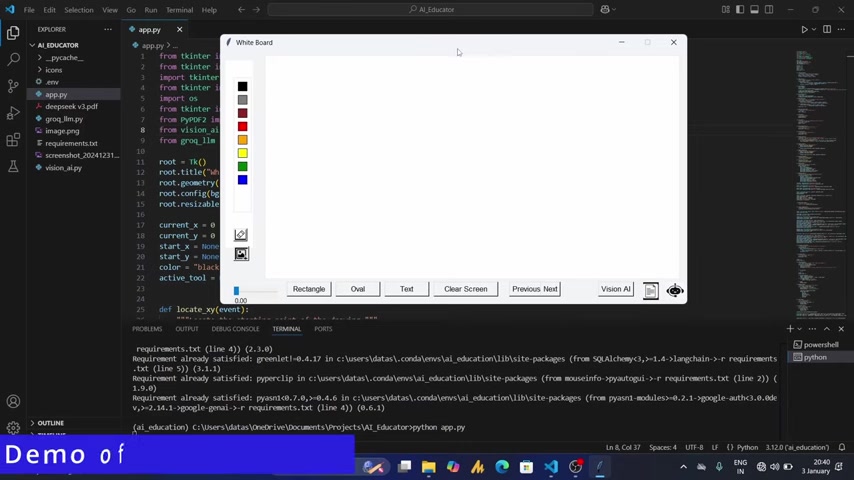Open vision_ai.py in the explorer
This screenshot has width=854, height=480.
[x=64, y=168]
